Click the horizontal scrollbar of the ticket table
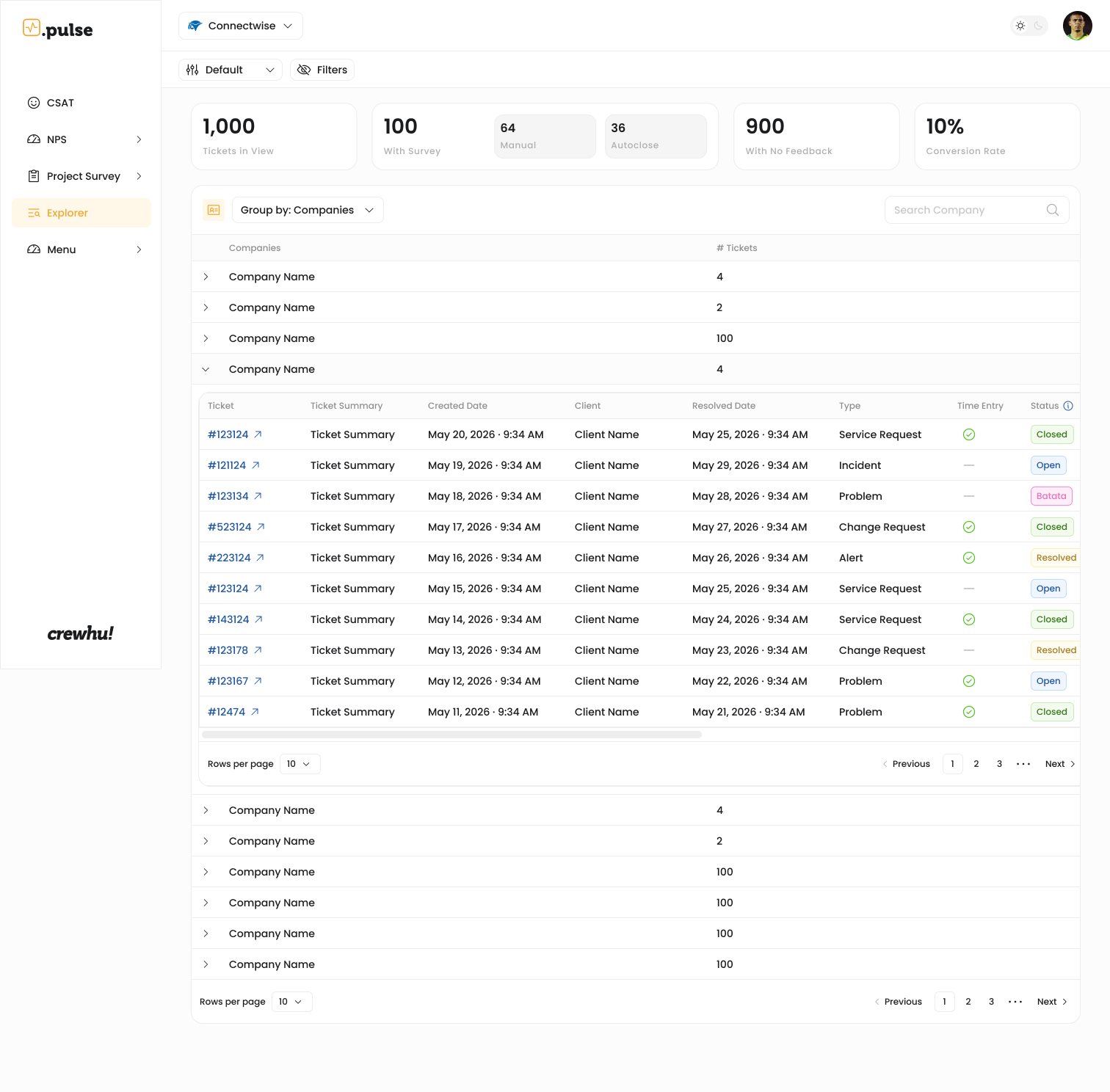The image size is (1110, 1092). click(x=451, y=735)
